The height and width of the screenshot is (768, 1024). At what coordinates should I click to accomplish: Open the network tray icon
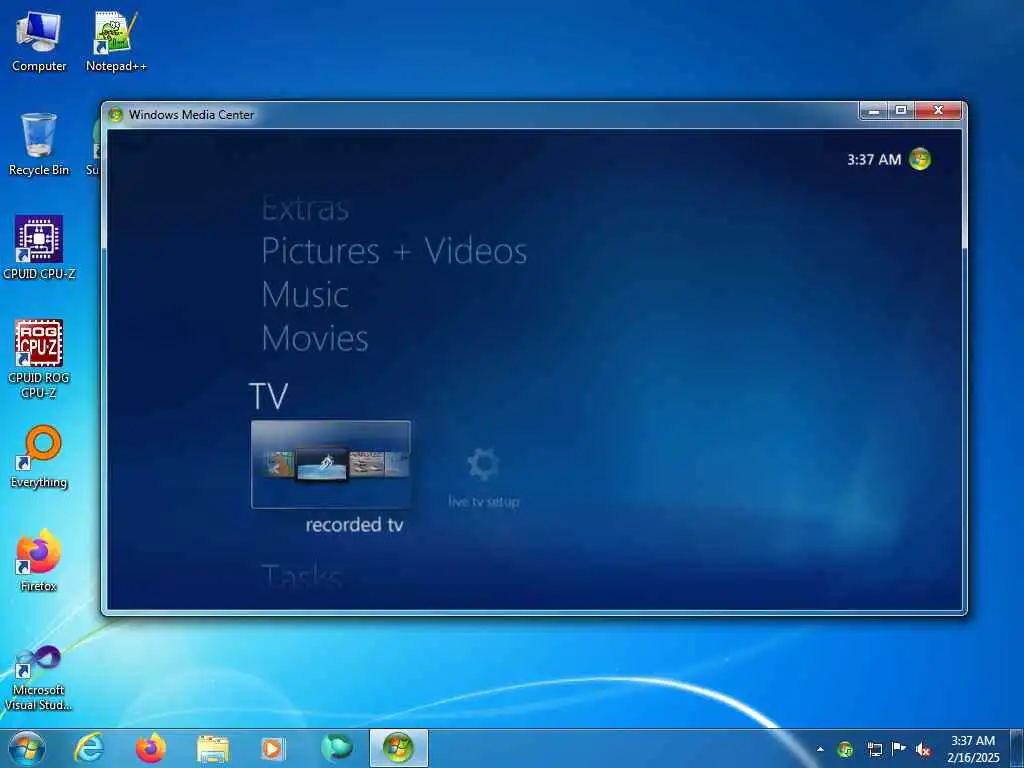[x=874, y=750]
